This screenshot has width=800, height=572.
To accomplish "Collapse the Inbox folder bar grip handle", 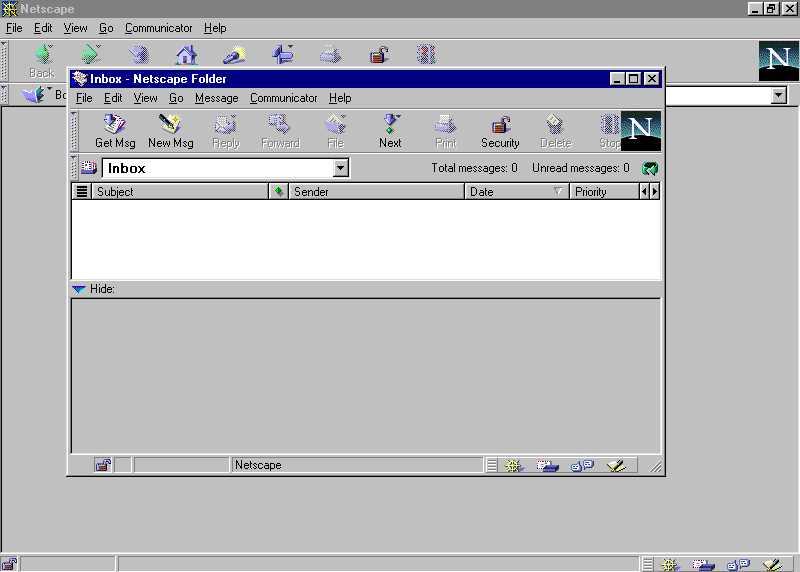I will coord(74,168).
